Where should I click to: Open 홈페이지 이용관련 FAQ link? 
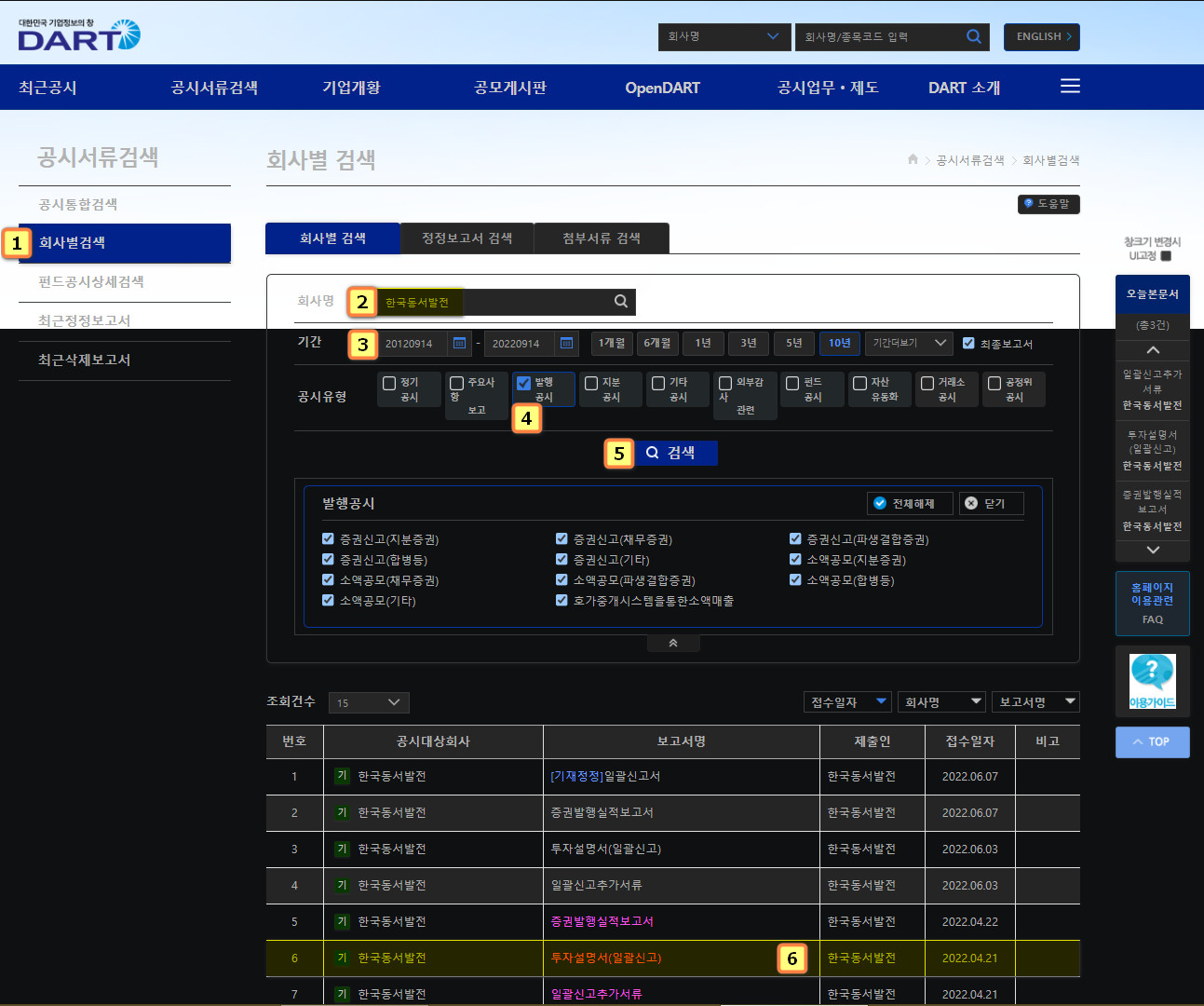tap(1153, 604)
